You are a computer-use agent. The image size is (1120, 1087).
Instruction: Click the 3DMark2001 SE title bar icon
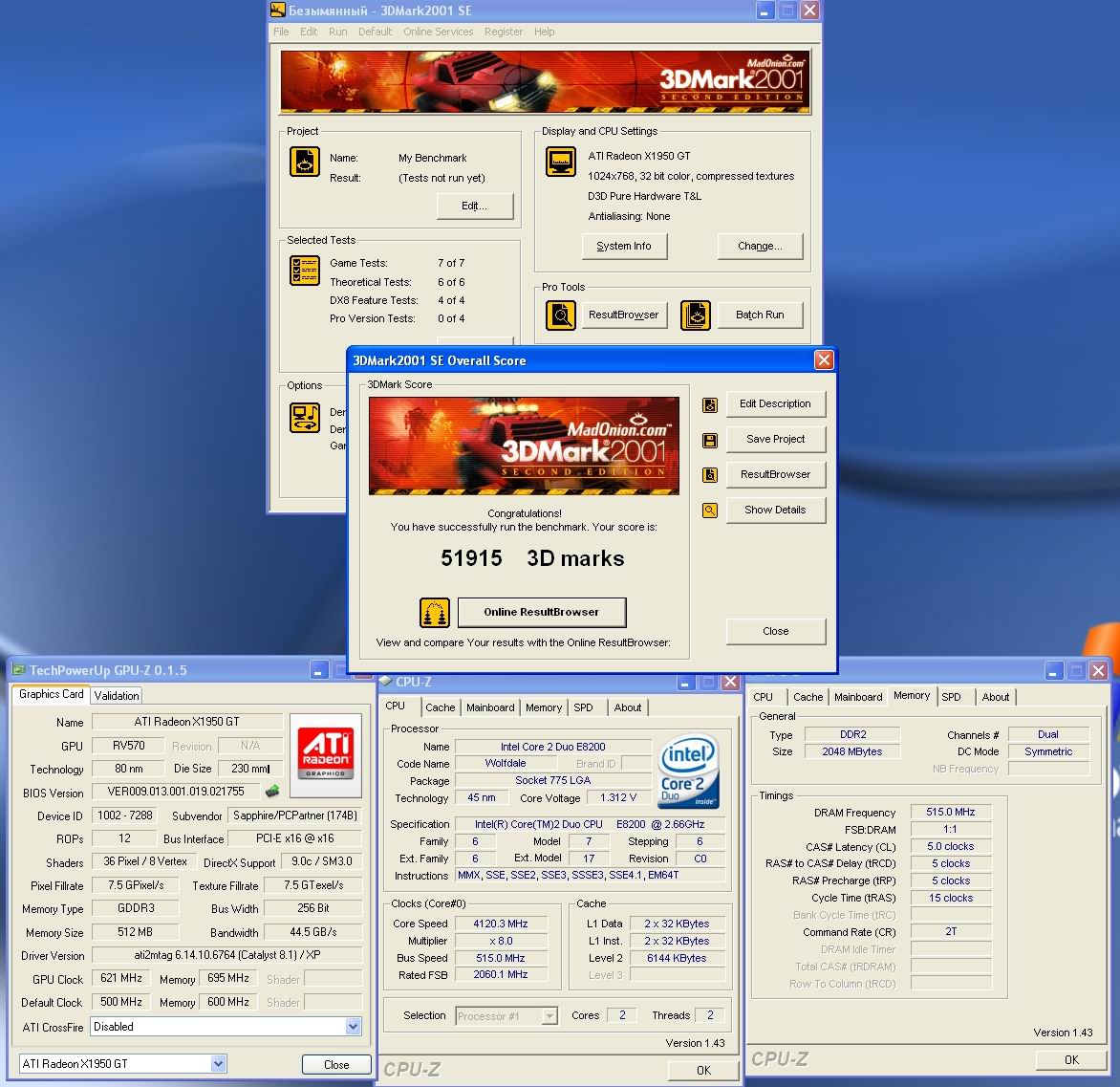click(x=278, y=10)
